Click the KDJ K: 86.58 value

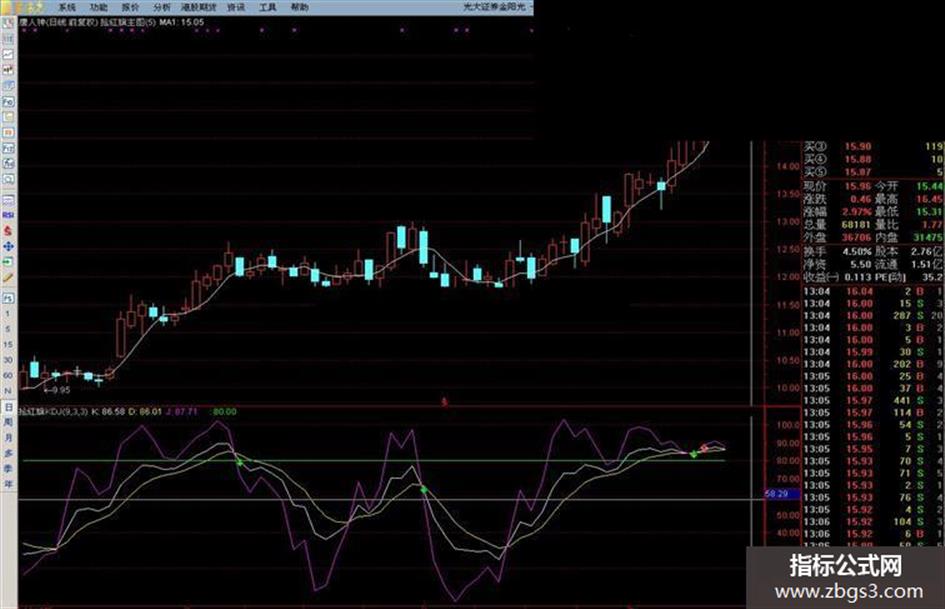coord(108,412)
